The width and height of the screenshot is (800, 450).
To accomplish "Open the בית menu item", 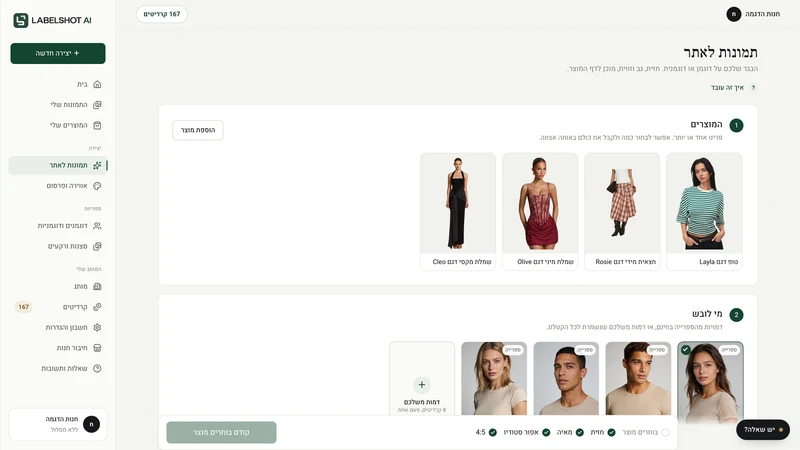I will [58, 84].
